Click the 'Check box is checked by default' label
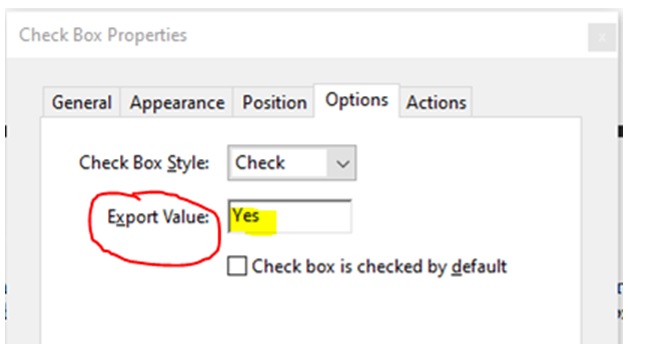Screen dimensions: 648x360 [x=379, y=267]
